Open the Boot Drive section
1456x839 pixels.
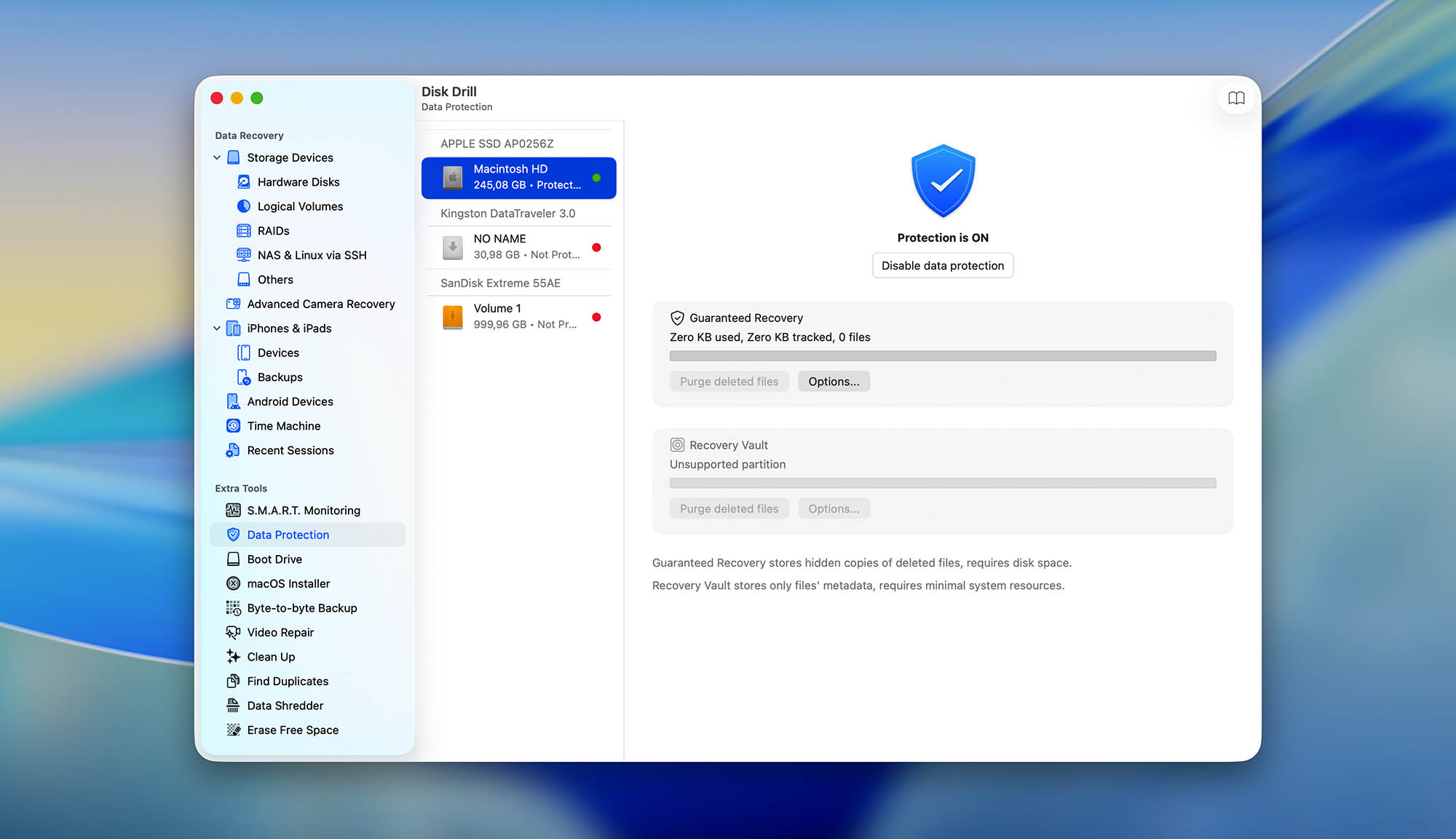click(x=274, y=559)
